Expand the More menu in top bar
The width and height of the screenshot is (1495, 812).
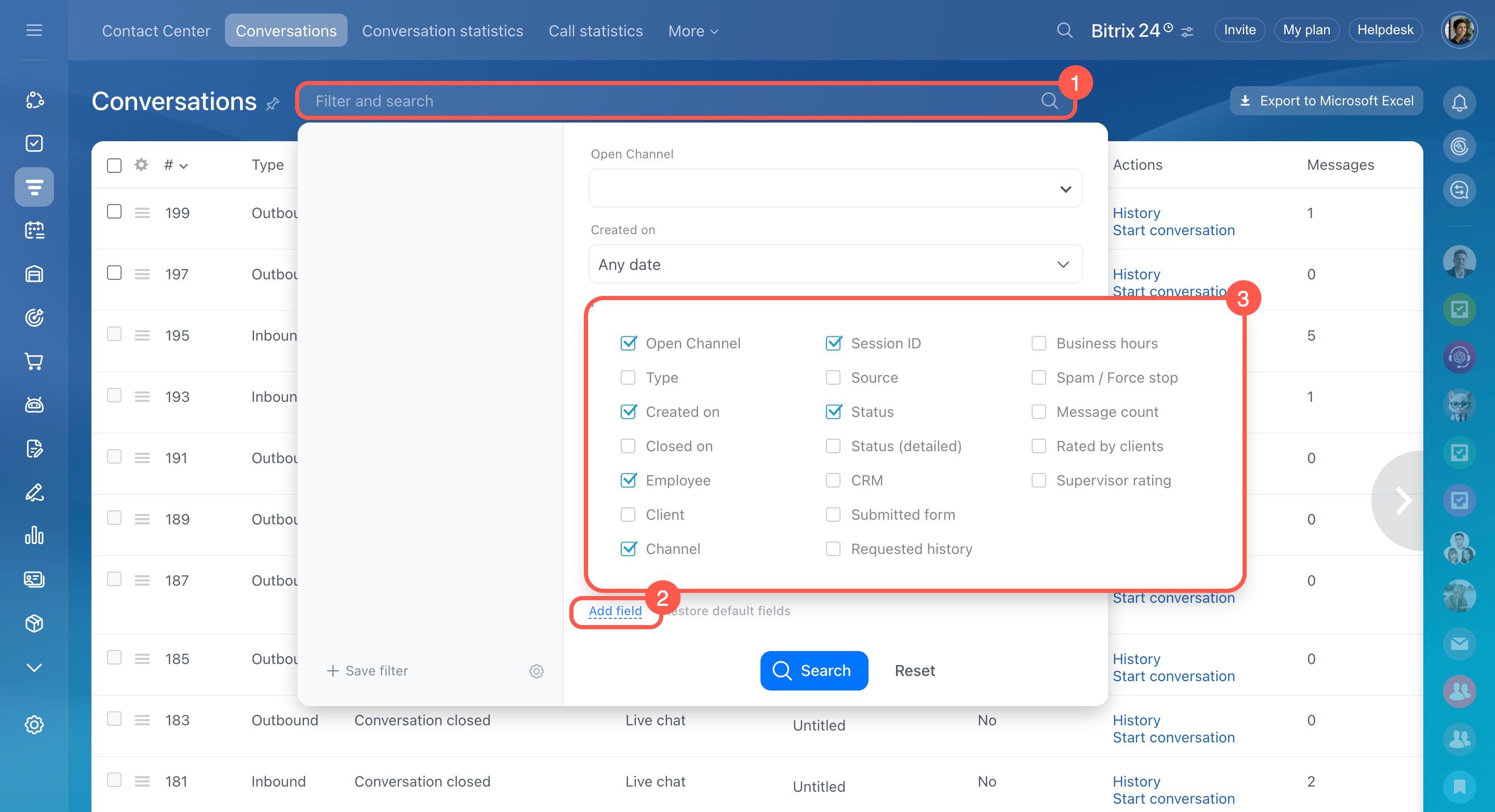693,31
